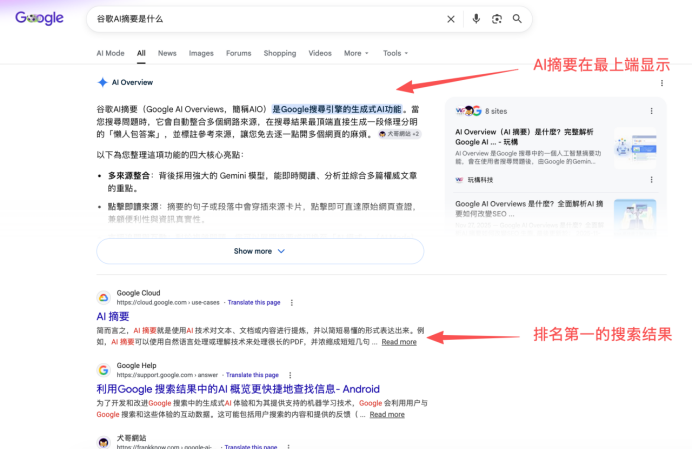Click cloud.google.com URL under Google Cloud
Image resolution: width=692 pixels, height=449 pixels.
coord(168,302)
